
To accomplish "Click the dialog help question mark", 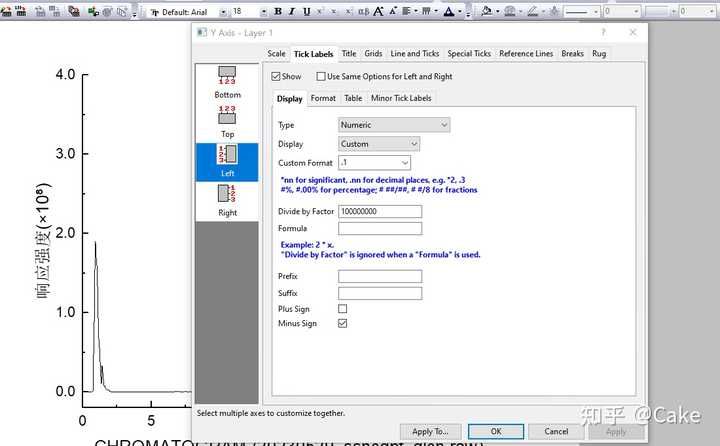I will (603, 32).
